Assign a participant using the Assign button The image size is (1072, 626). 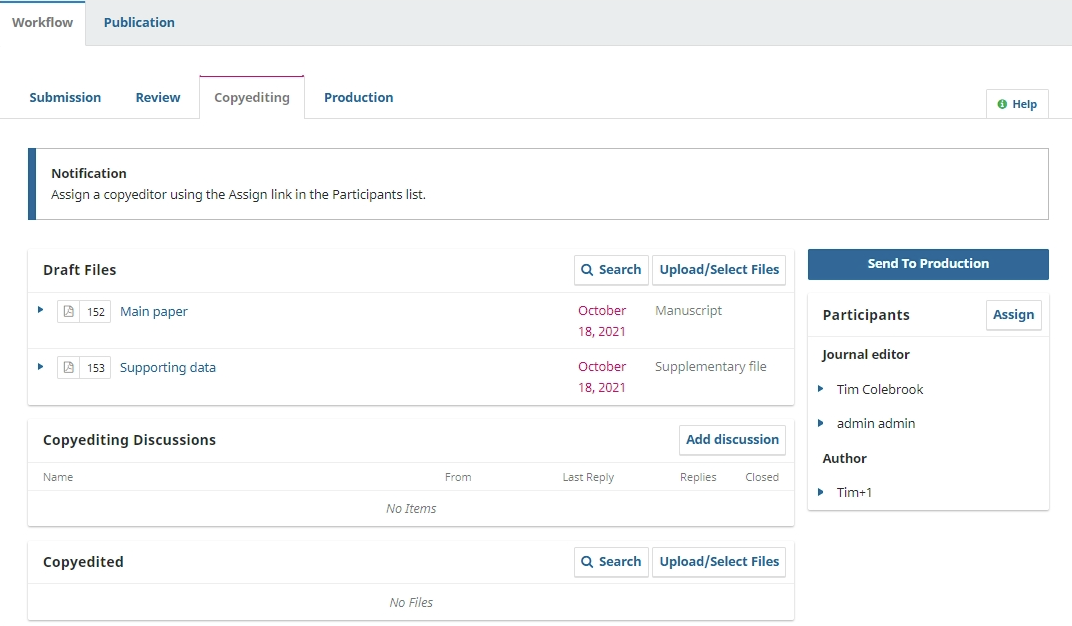(x=1013, y=315)
